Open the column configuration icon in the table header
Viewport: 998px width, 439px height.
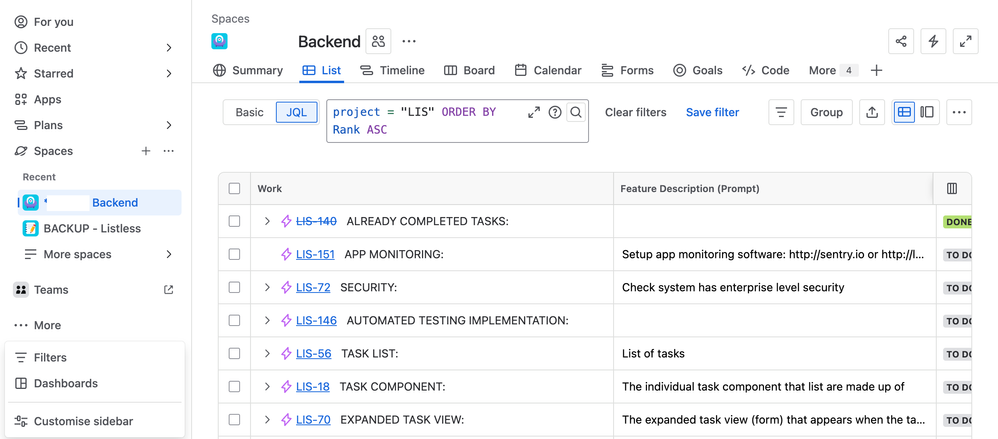click(952, 188)
